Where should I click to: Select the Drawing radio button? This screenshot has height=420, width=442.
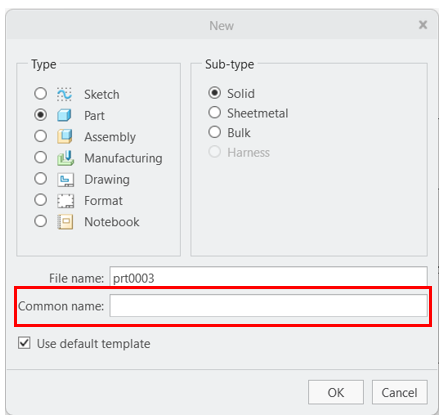pos(40,179)
